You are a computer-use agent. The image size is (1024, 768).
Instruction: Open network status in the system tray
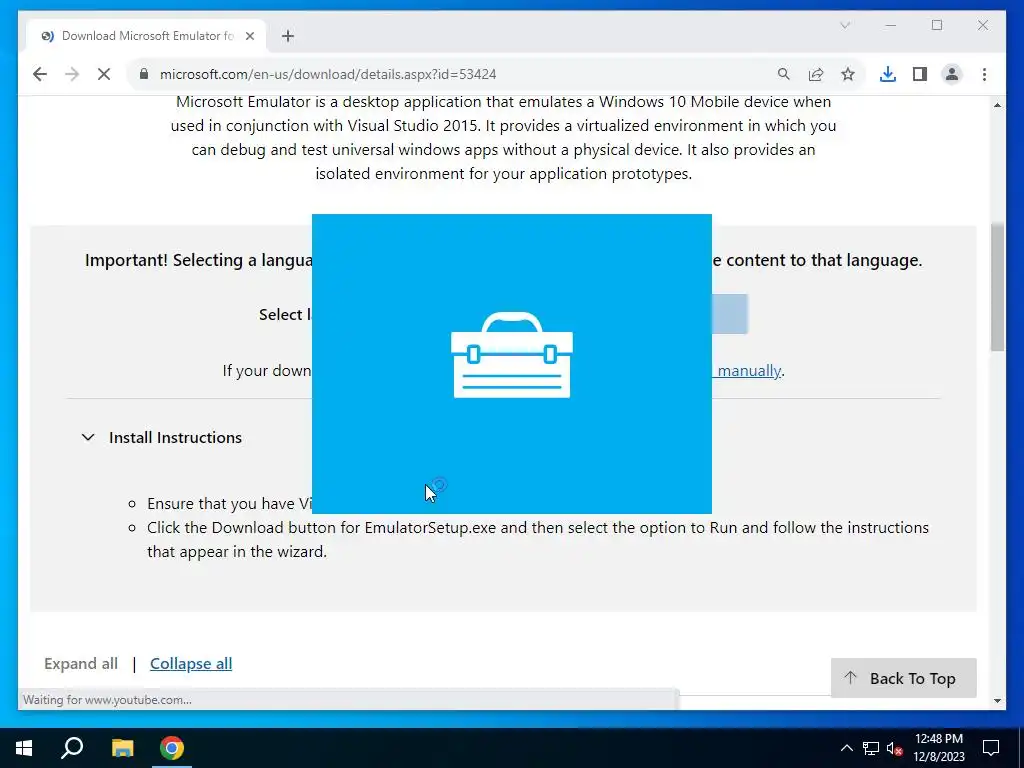coord(871,748)
